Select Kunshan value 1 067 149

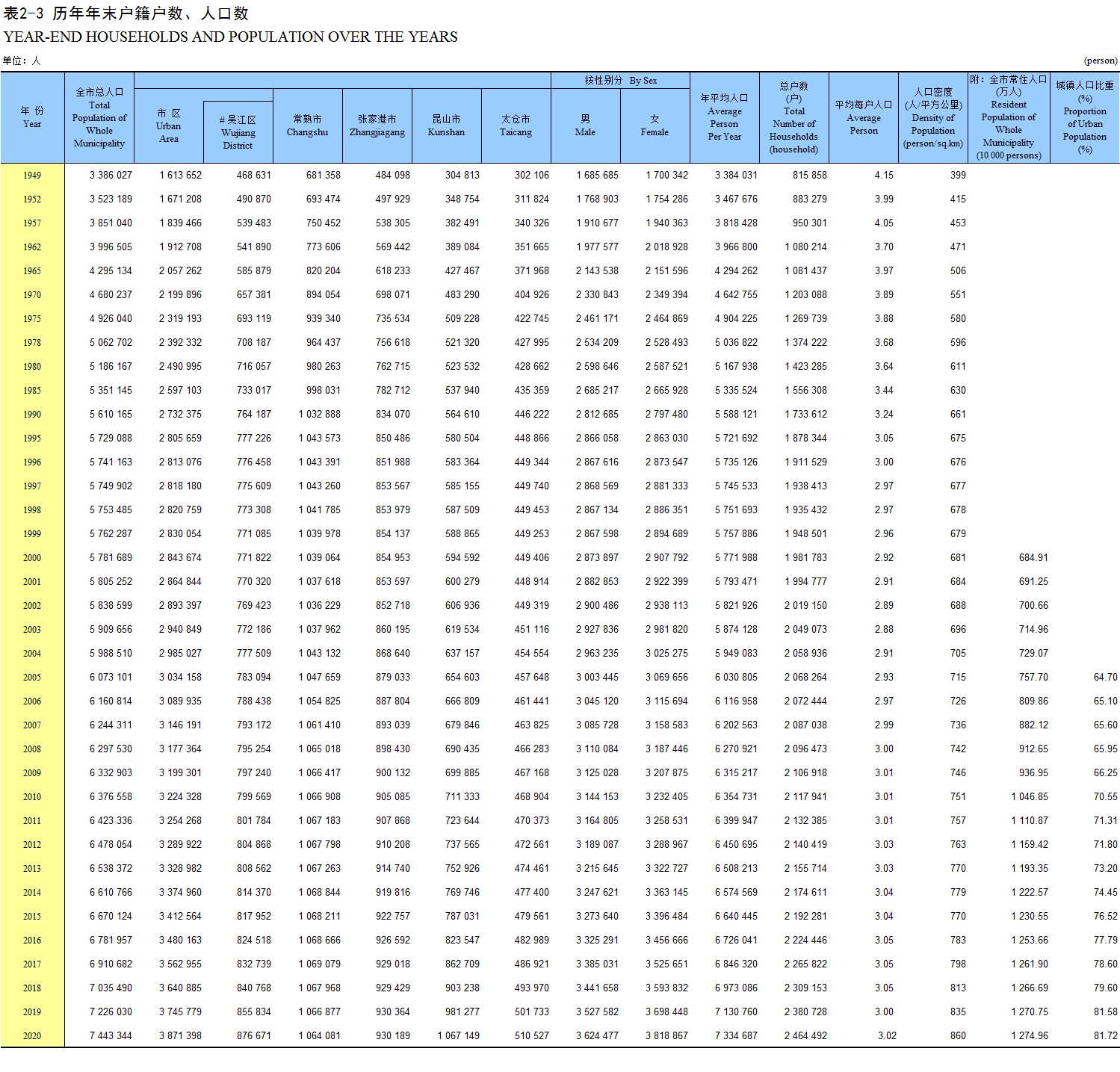coord(458,1035)
